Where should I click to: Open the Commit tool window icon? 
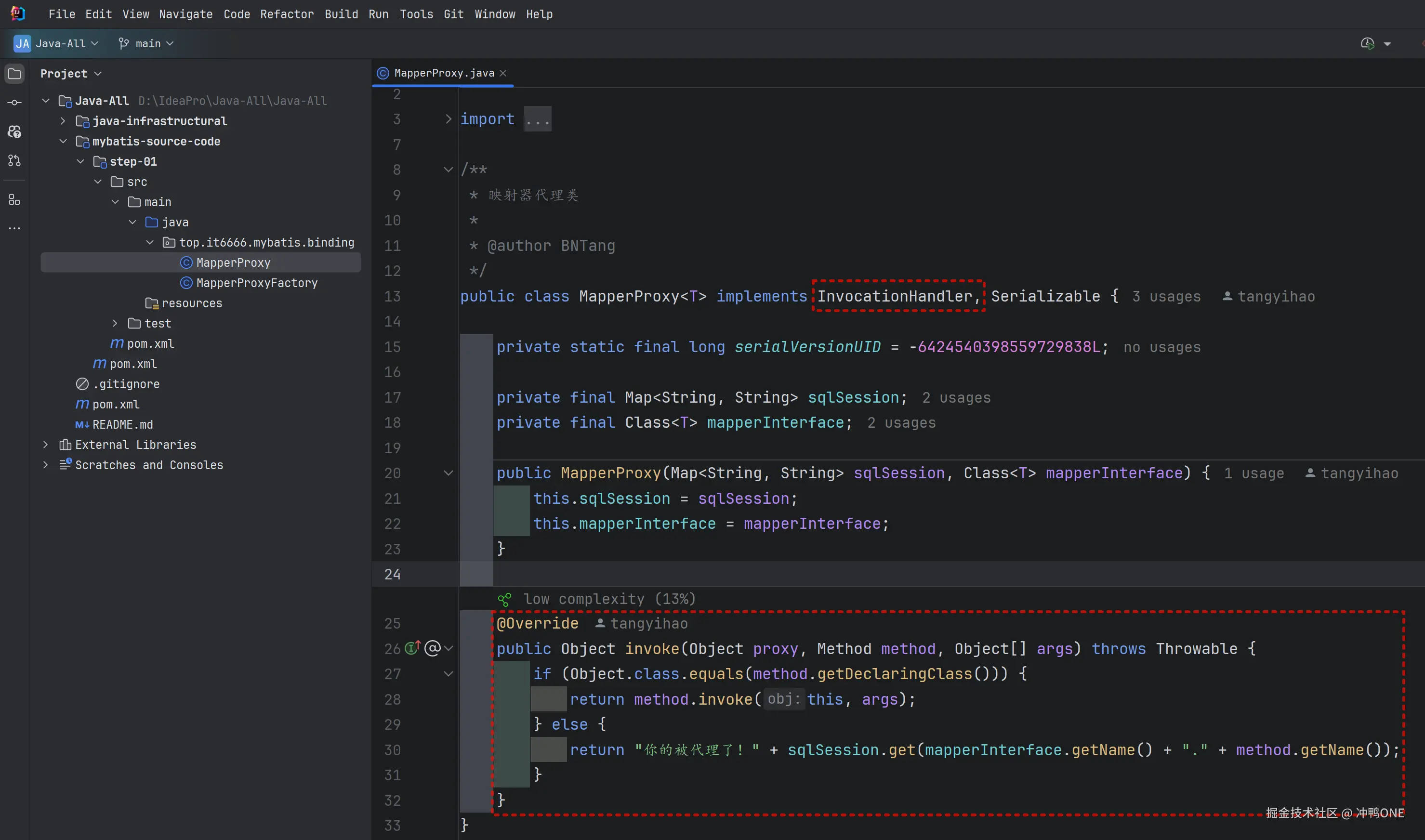[15, 103]
